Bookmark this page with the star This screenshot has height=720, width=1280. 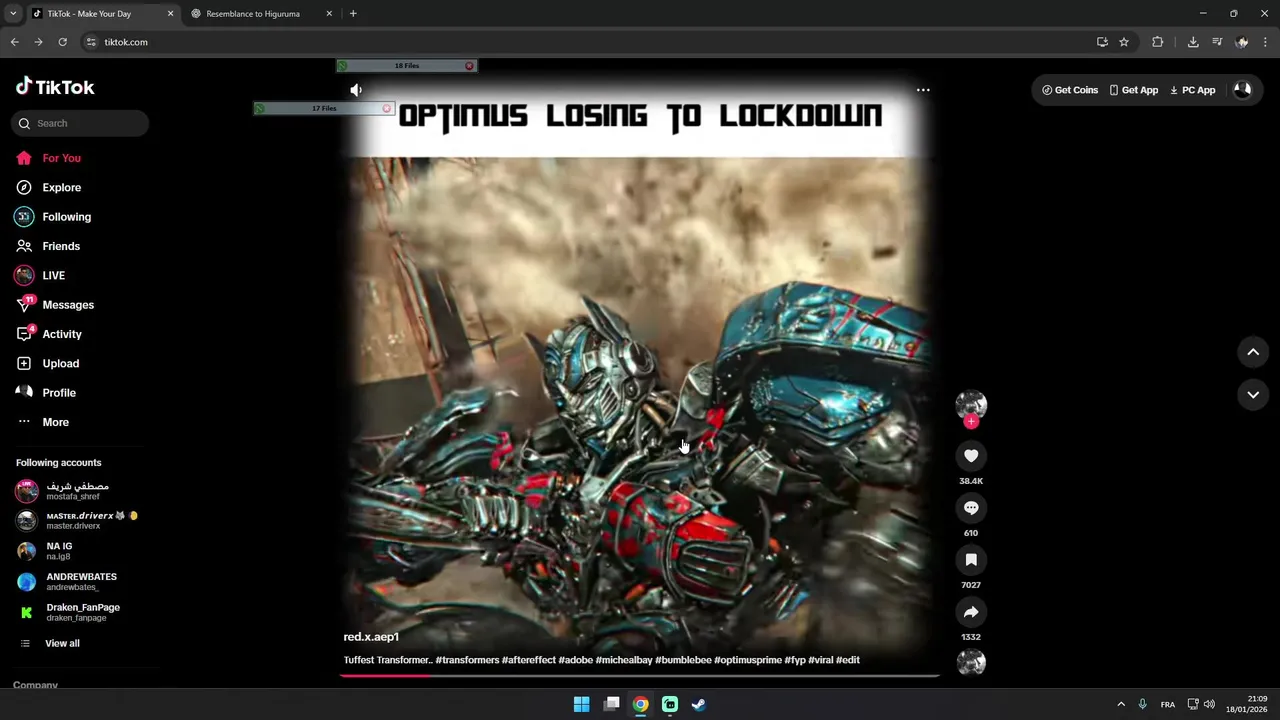click(x=1124, y=42)
